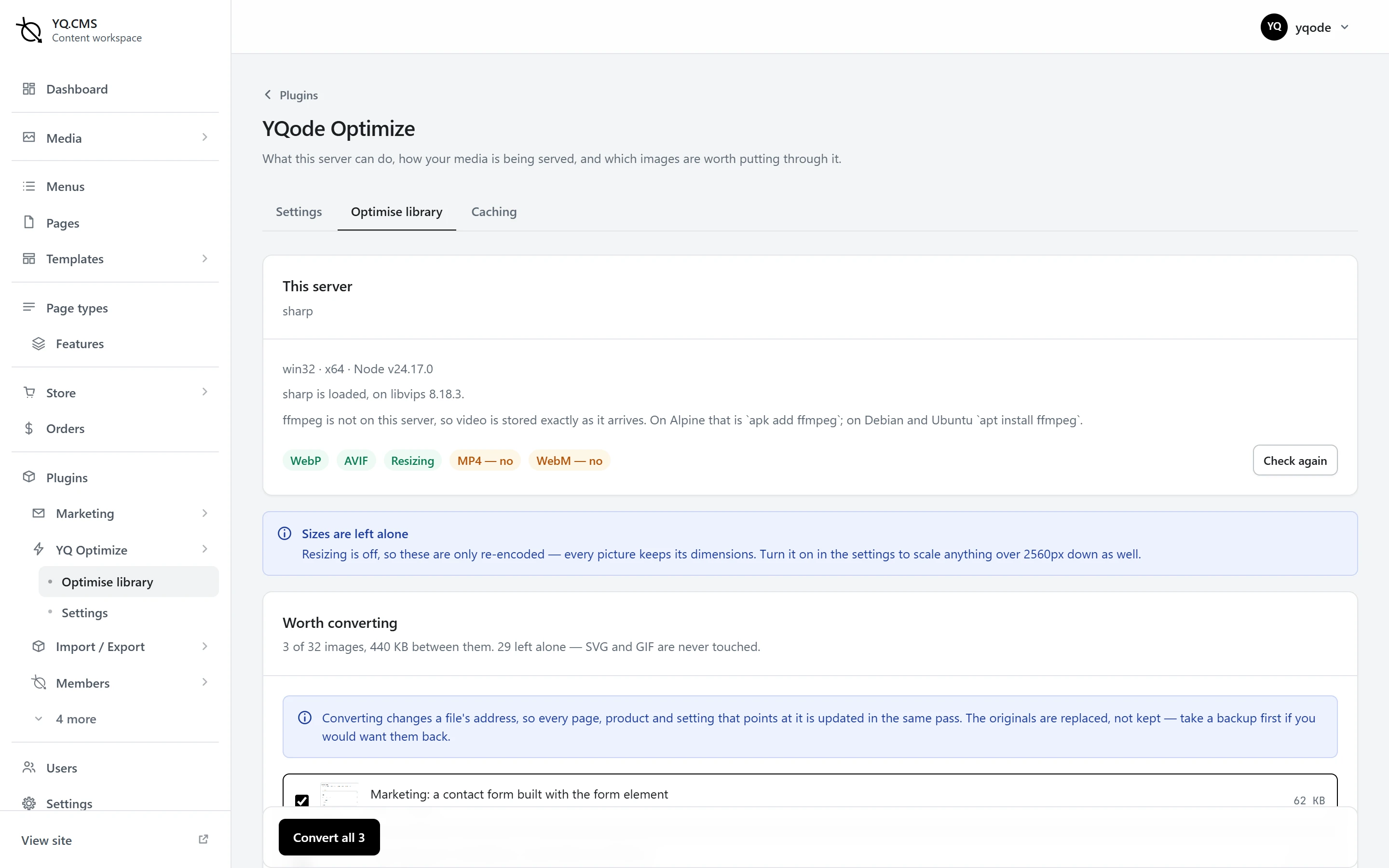The image size is (1389, 868).
Task: Click the win32 · x64 · Node v24.17.0 text
Action: pos(357,368)
